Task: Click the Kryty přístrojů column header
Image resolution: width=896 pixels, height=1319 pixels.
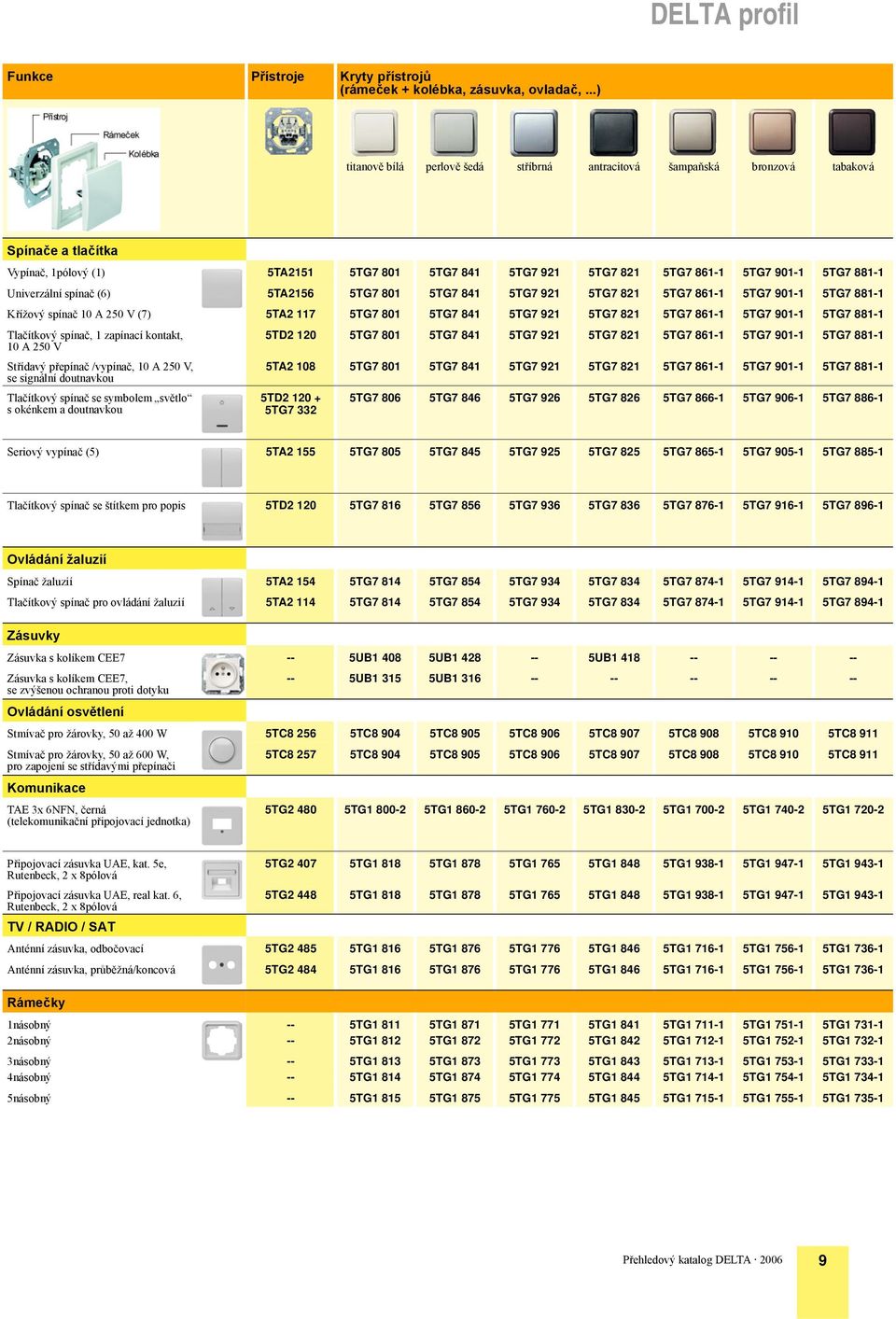Action: coord(469,83)
